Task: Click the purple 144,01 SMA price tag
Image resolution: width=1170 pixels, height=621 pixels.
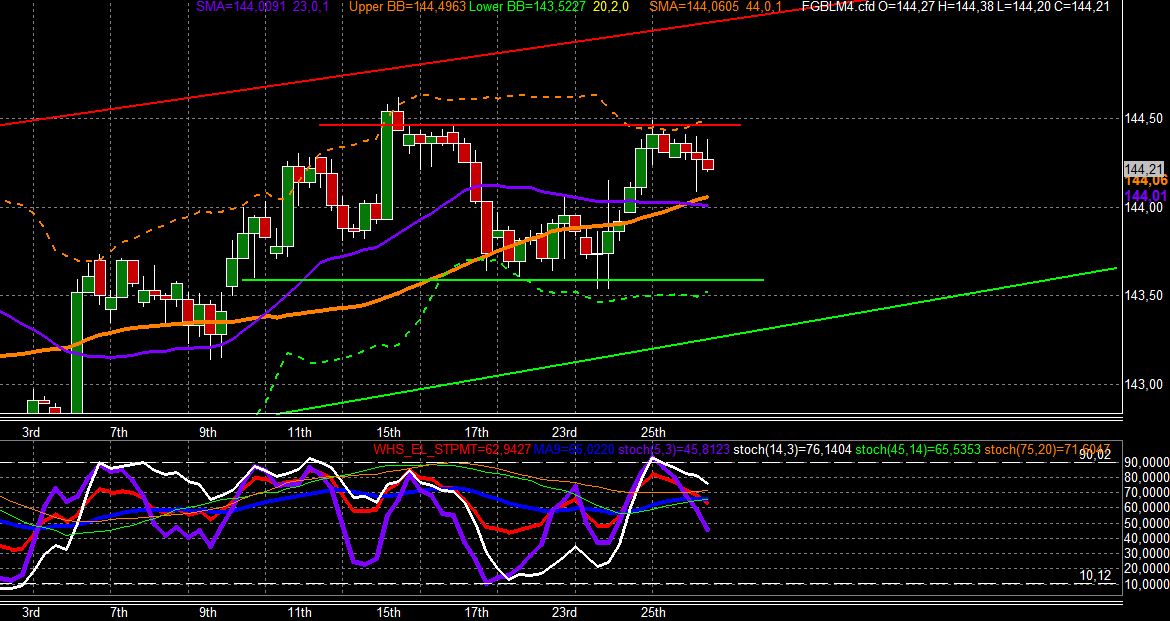Action: pos(1147,195)
